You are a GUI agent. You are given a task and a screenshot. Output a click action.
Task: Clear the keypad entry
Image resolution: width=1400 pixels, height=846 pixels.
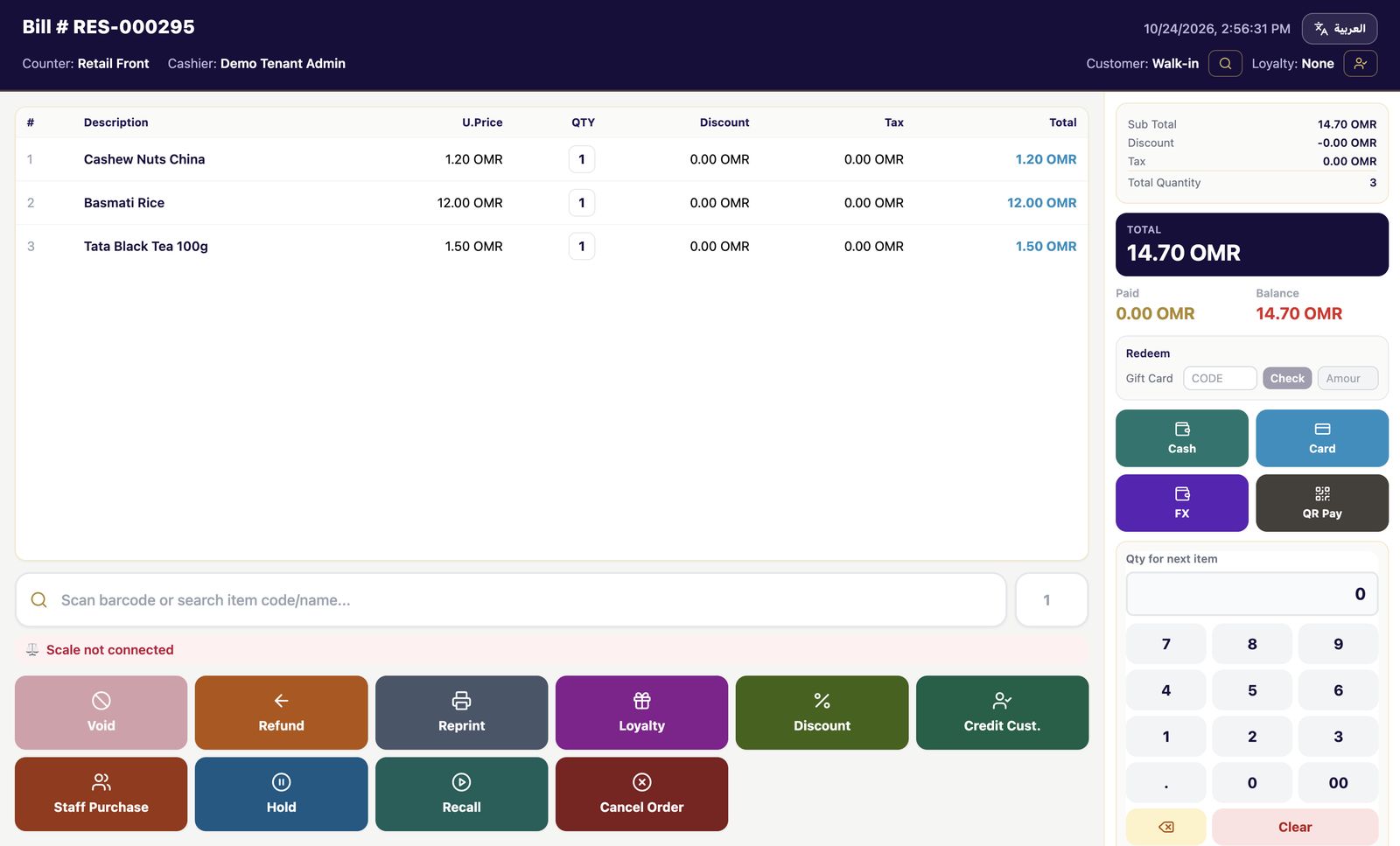[x=1295, y=827]
